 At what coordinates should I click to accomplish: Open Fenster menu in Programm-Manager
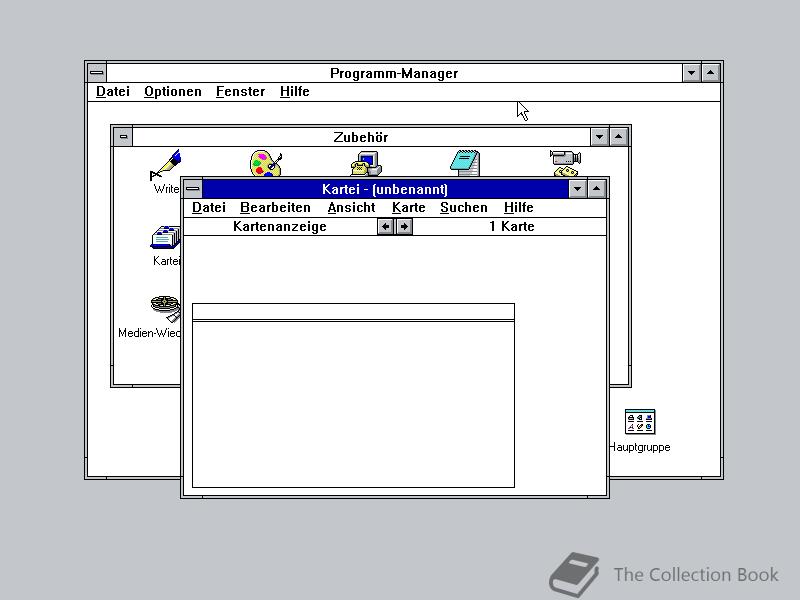tap(240, 92)
